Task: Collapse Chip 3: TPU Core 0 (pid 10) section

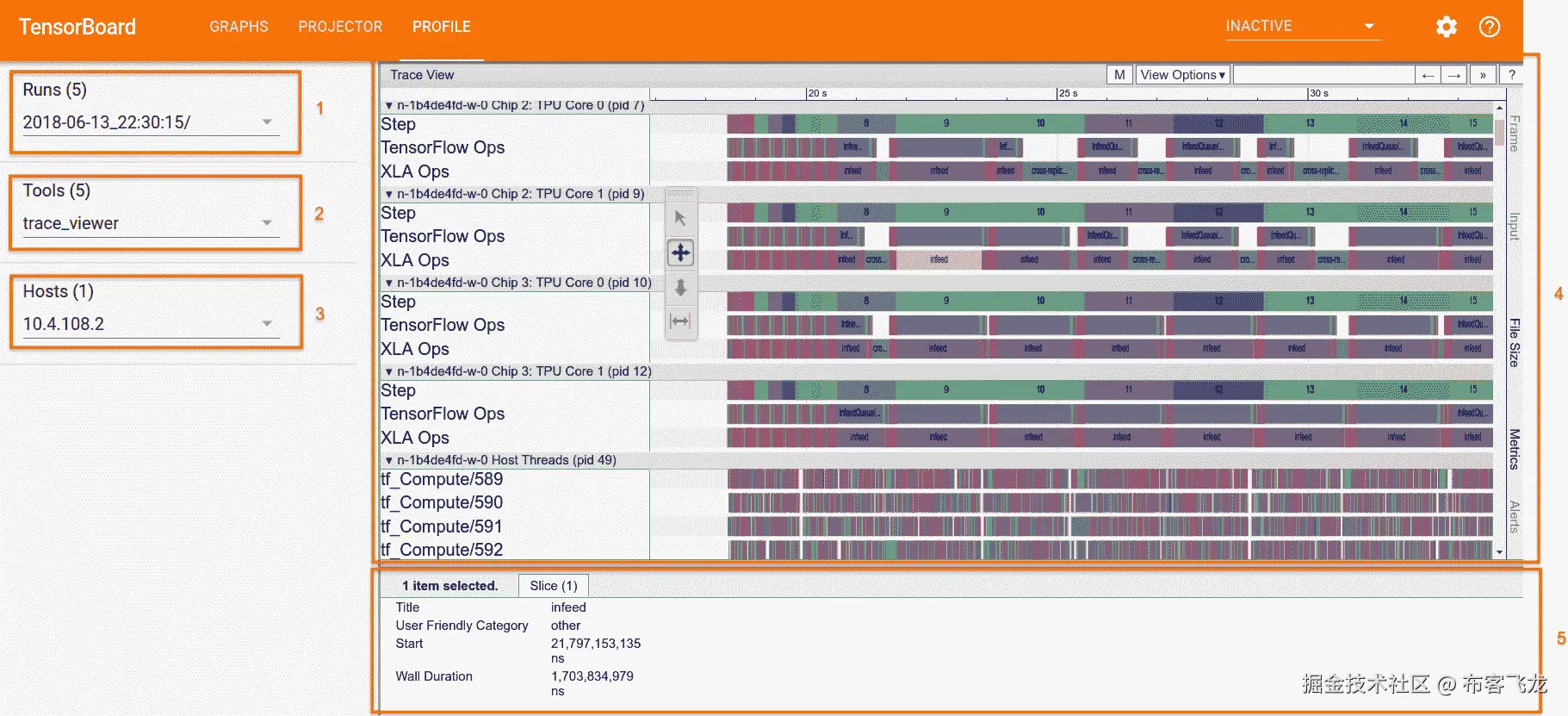Action: 389,283
